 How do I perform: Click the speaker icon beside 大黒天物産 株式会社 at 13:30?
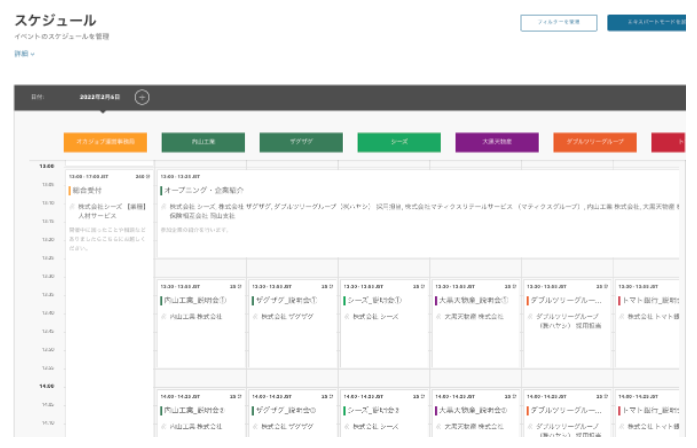click(x=438, y=316)
